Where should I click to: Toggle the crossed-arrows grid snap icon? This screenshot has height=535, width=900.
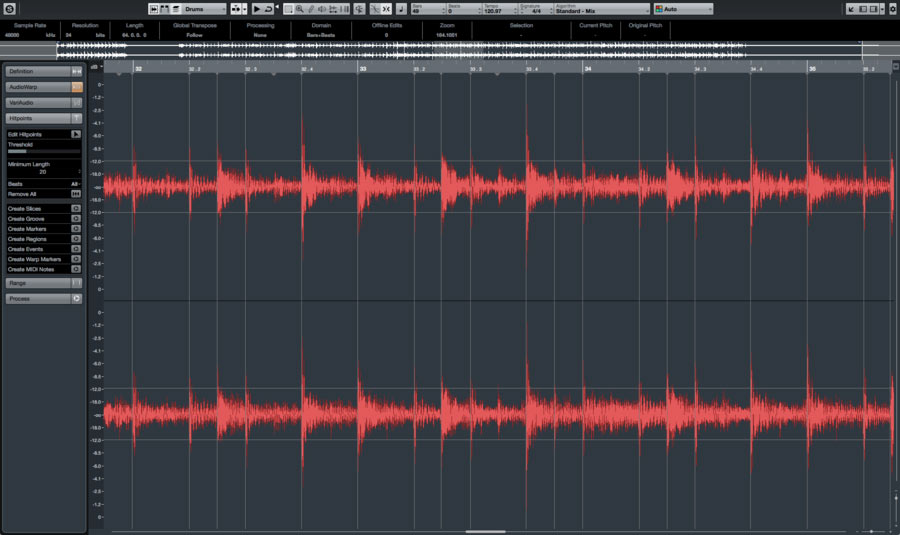(x=386, y=9)
